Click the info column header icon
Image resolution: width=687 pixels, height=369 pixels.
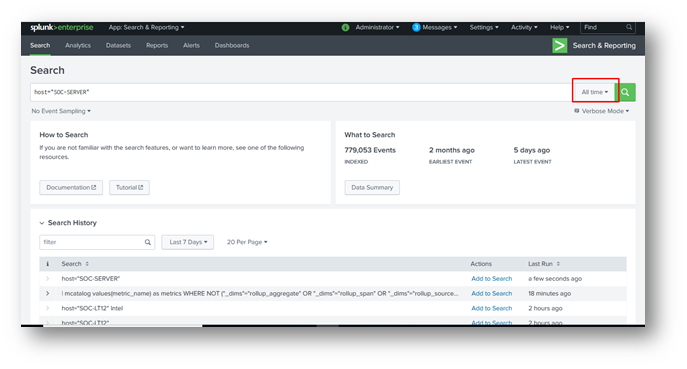coord(47,264)
